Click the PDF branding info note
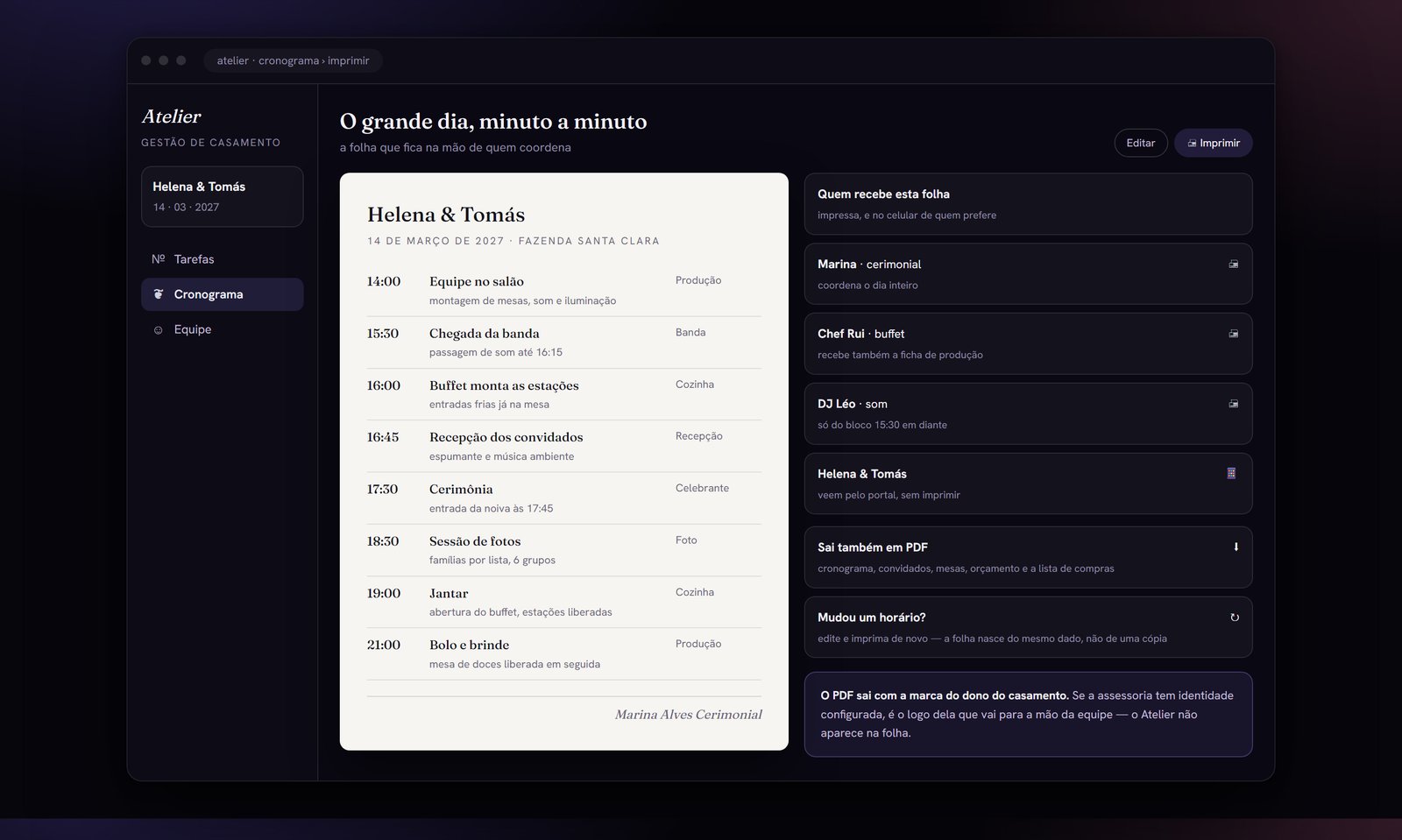Screen dimensions: 1402x840 tap(1028, 714)
